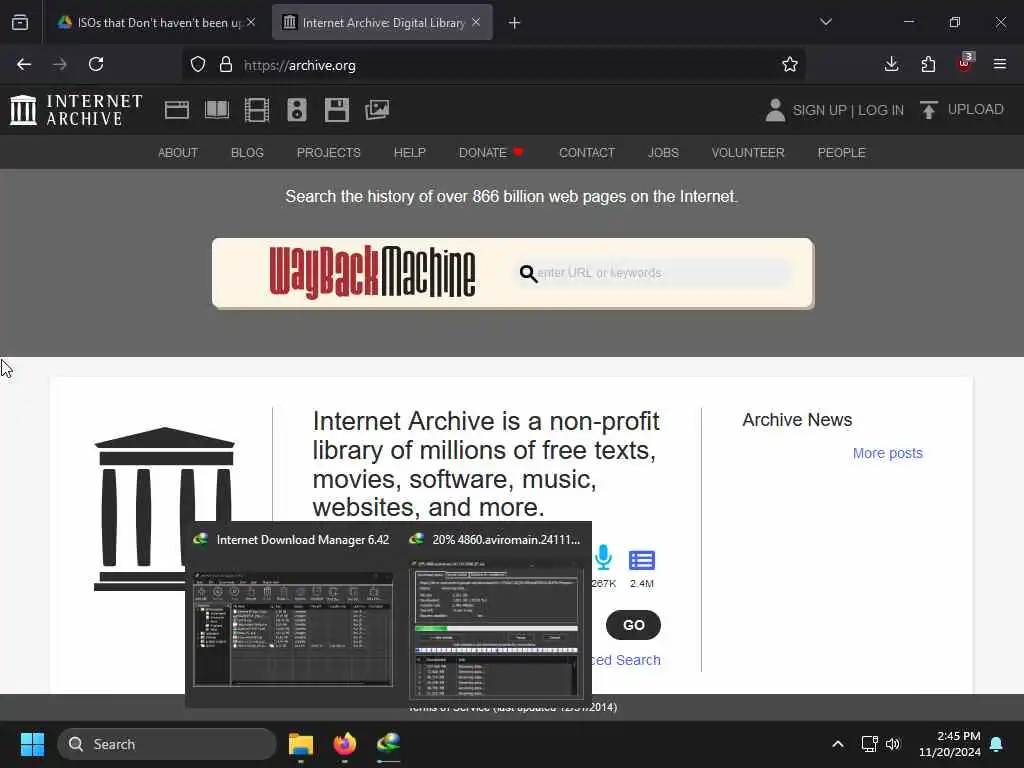Screen dimensions: 1024x768
Task: Open the Video film-strip icon
Action: pyautogui.click(x=257, y=110)
